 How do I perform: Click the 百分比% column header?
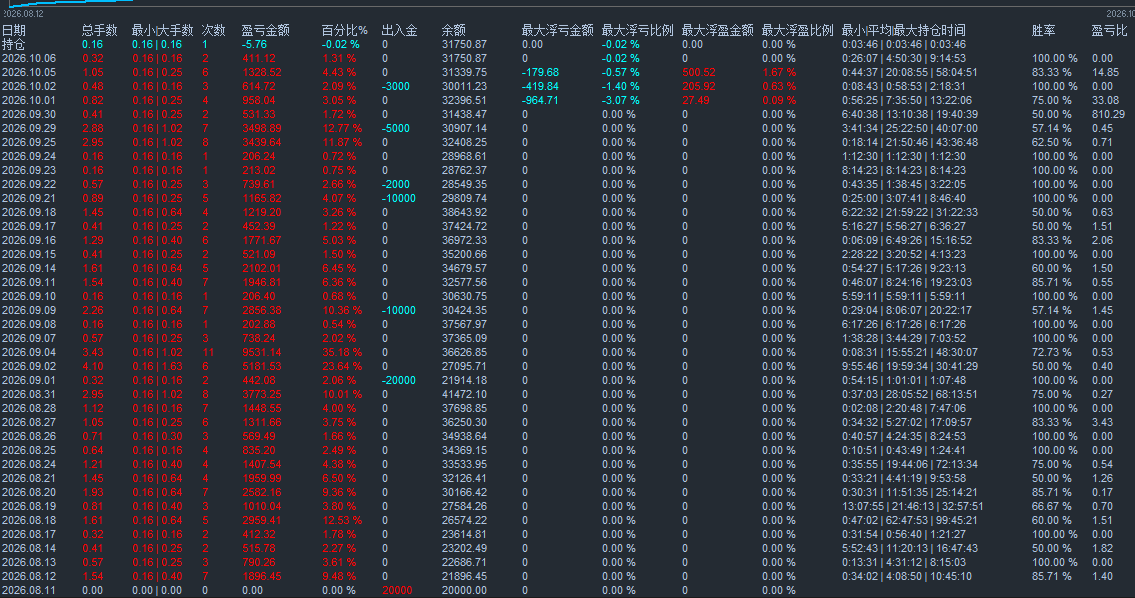345,30
